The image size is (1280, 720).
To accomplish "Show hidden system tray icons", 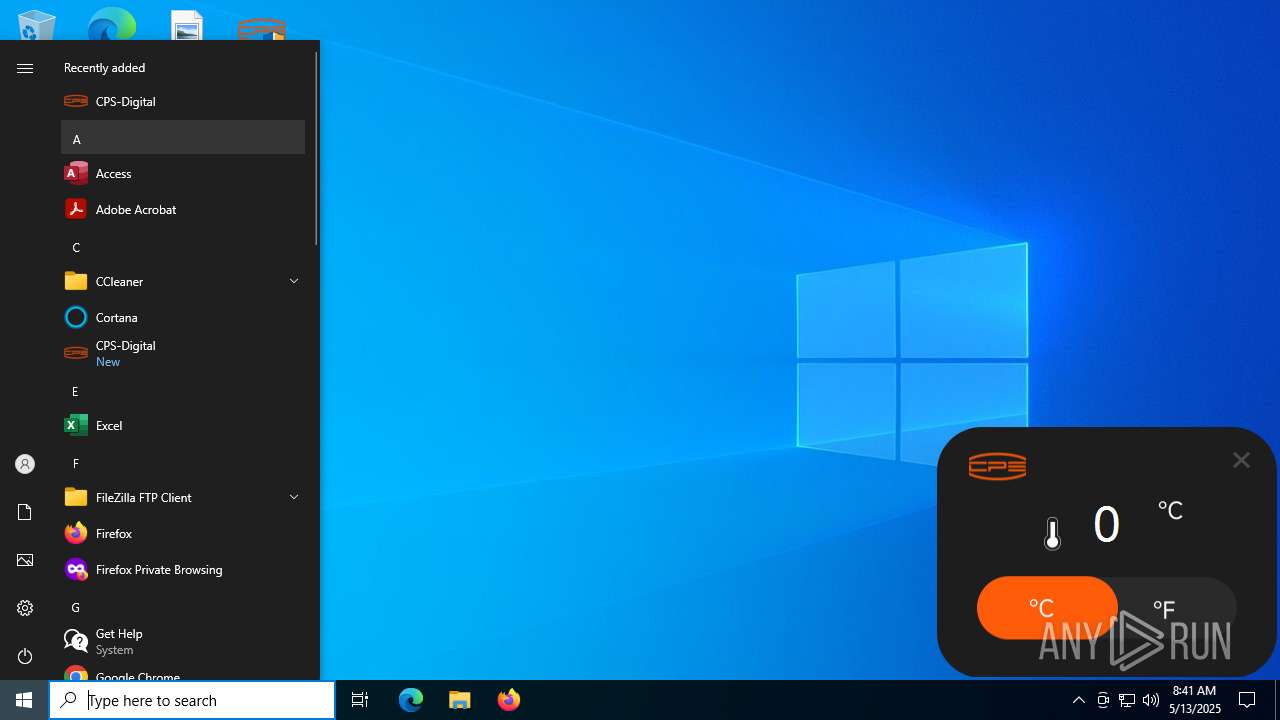I will (1079, 700).
